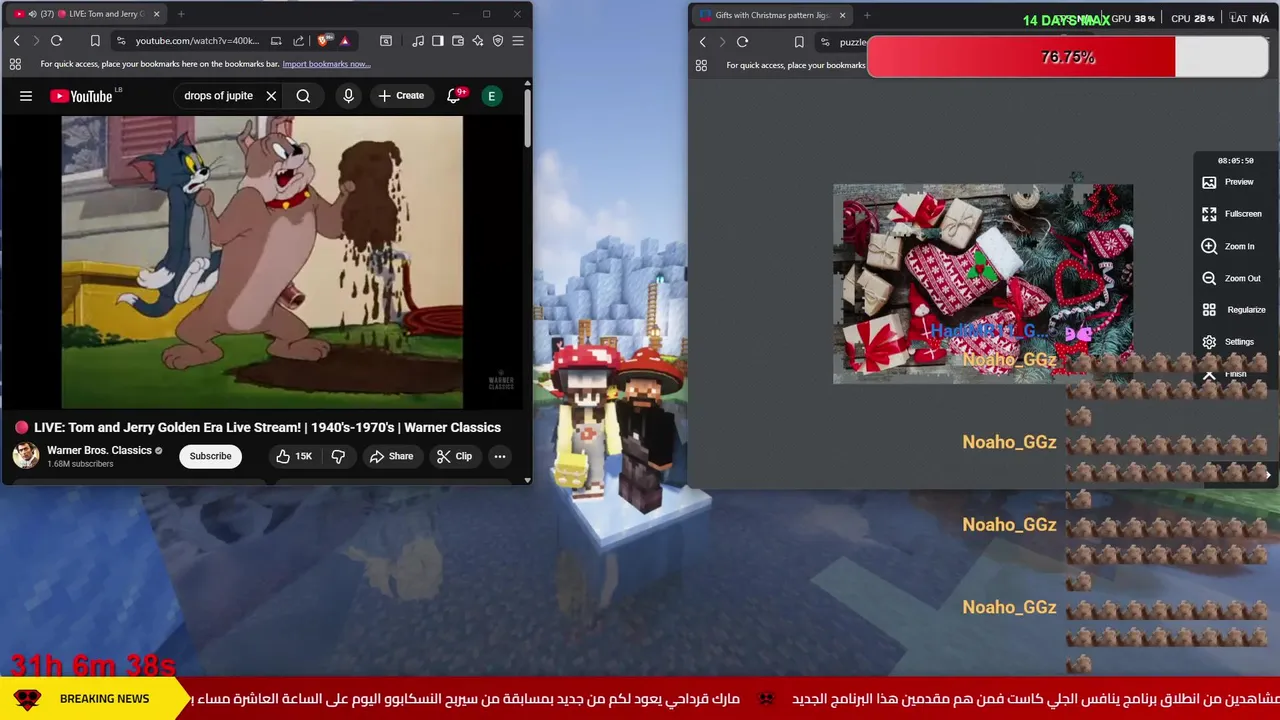Click the Tom and Jerry video player

click(x=262, y=263)
